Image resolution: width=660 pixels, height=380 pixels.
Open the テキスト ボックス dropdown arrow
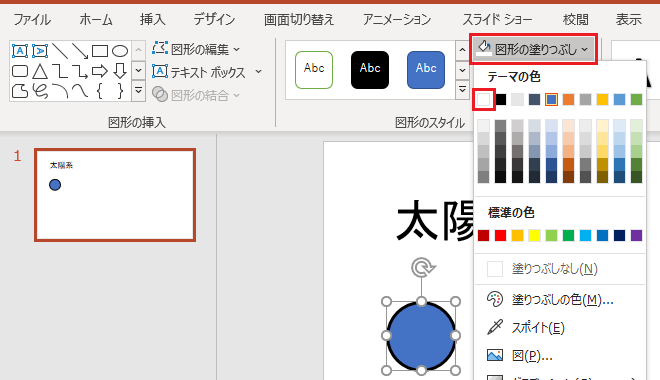coord(258,72)
